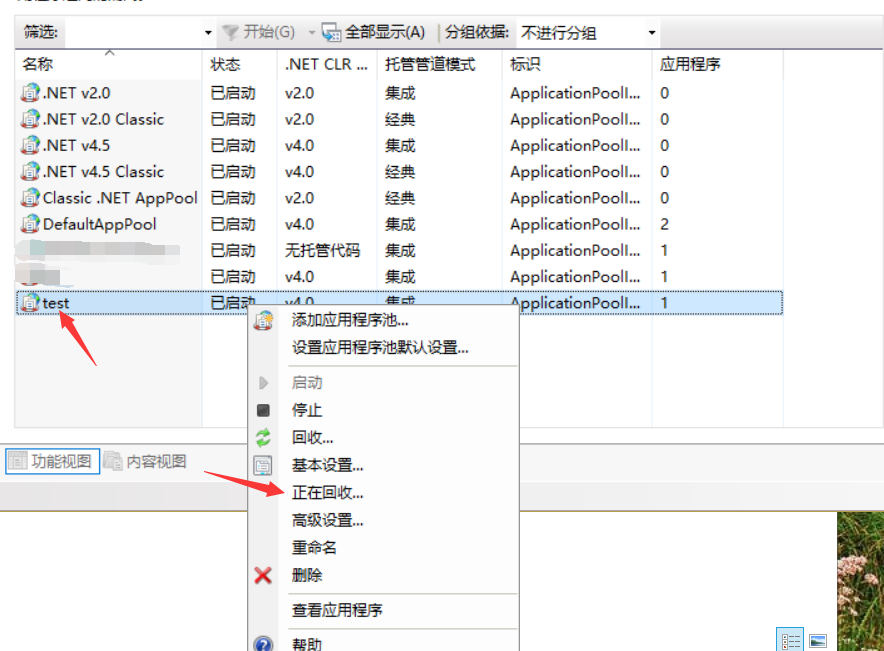Click the .NET v4.5 application pool icon
884x651 pixels.
tap(28, 146)
